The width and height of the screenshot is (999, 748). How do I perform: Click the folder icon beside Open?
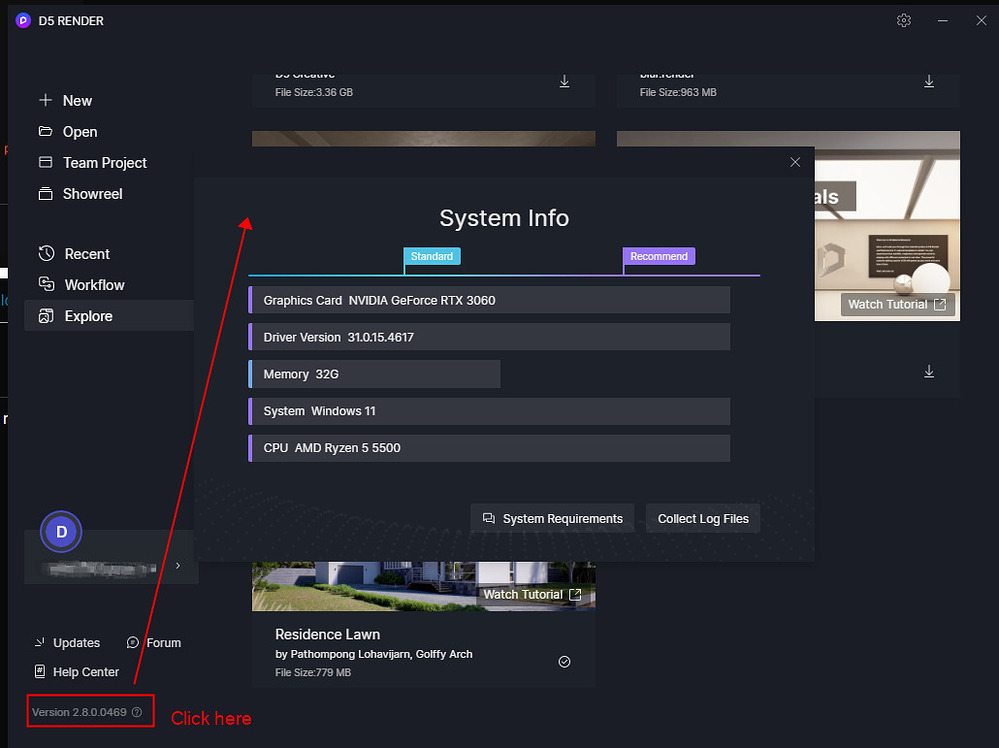[x=44, y=131]
